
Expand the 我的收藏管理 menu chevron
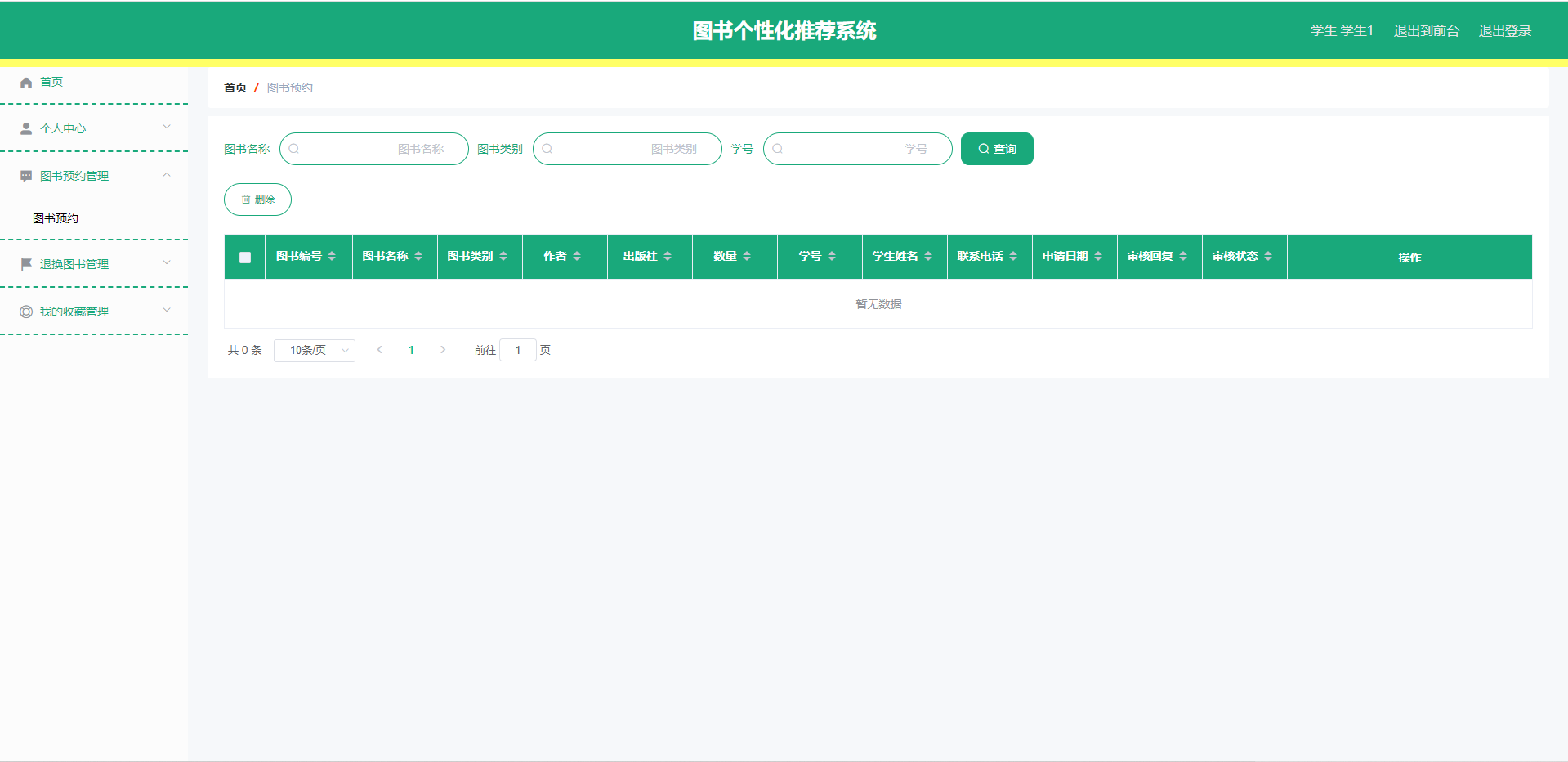[x=167, y=310]
